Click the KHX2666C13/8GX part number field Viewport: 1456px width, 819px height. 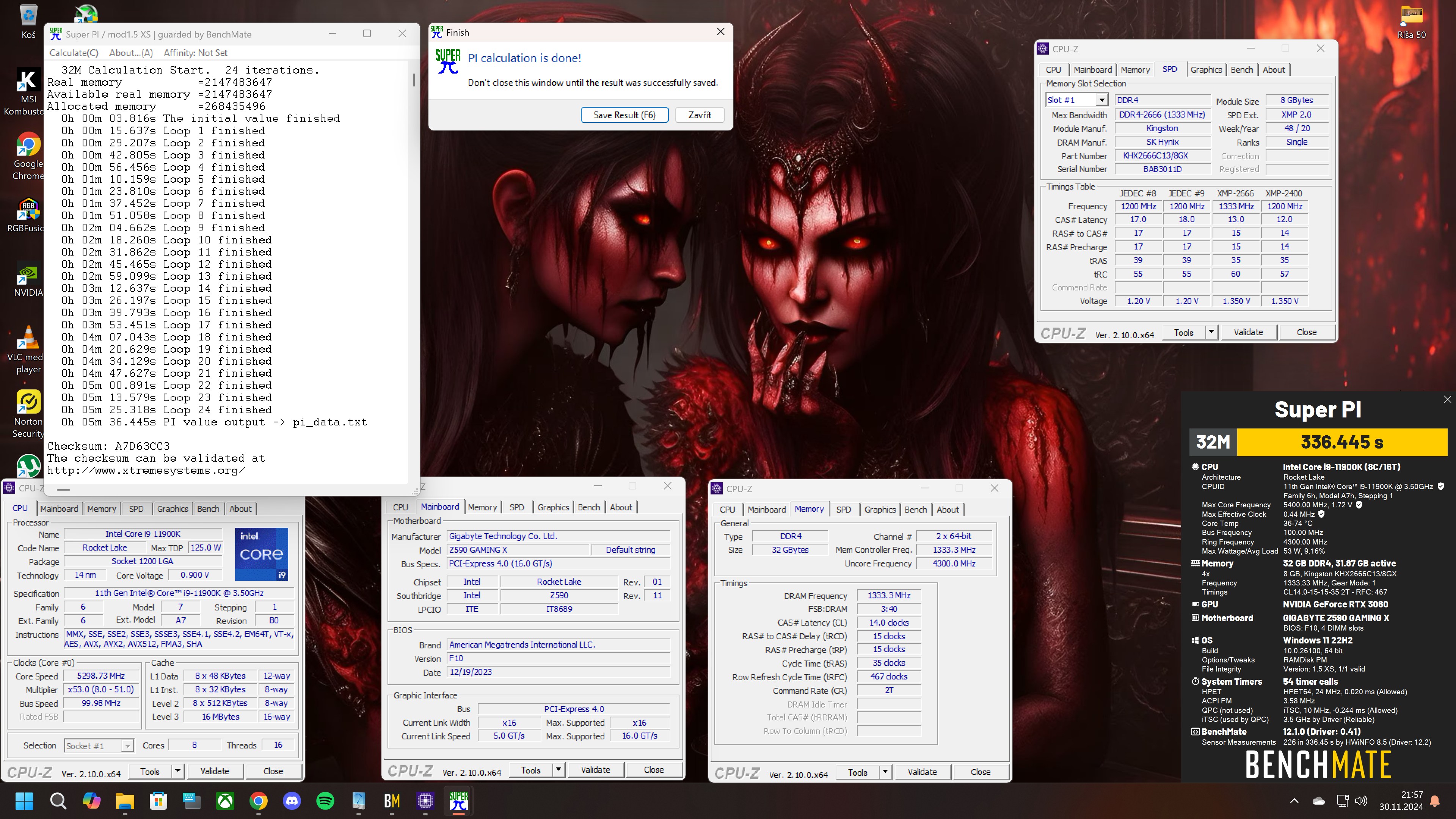(x=1163, y=155)
